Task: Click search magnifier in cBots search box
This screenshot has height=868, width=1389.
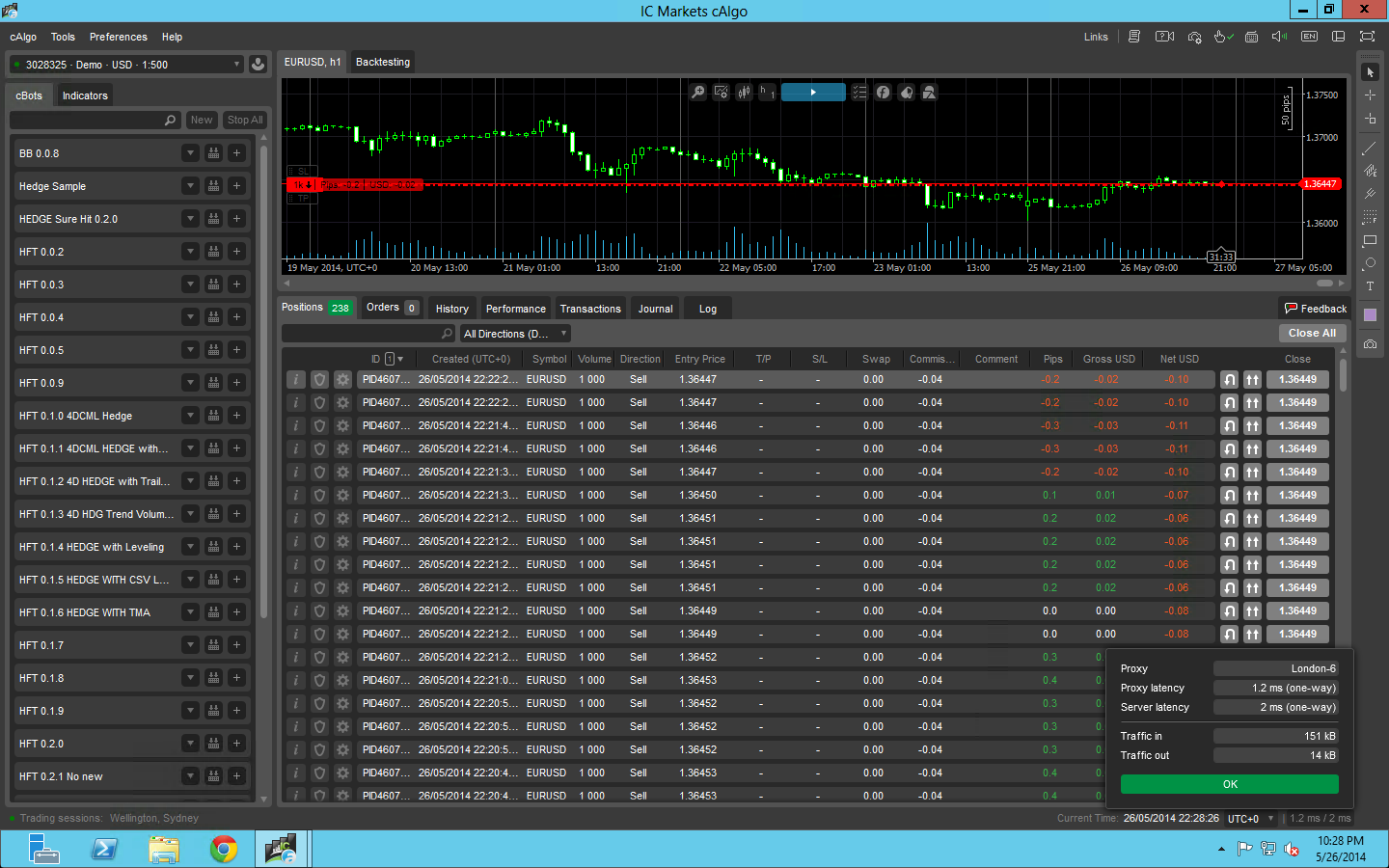Action: (x=171, y=121)
